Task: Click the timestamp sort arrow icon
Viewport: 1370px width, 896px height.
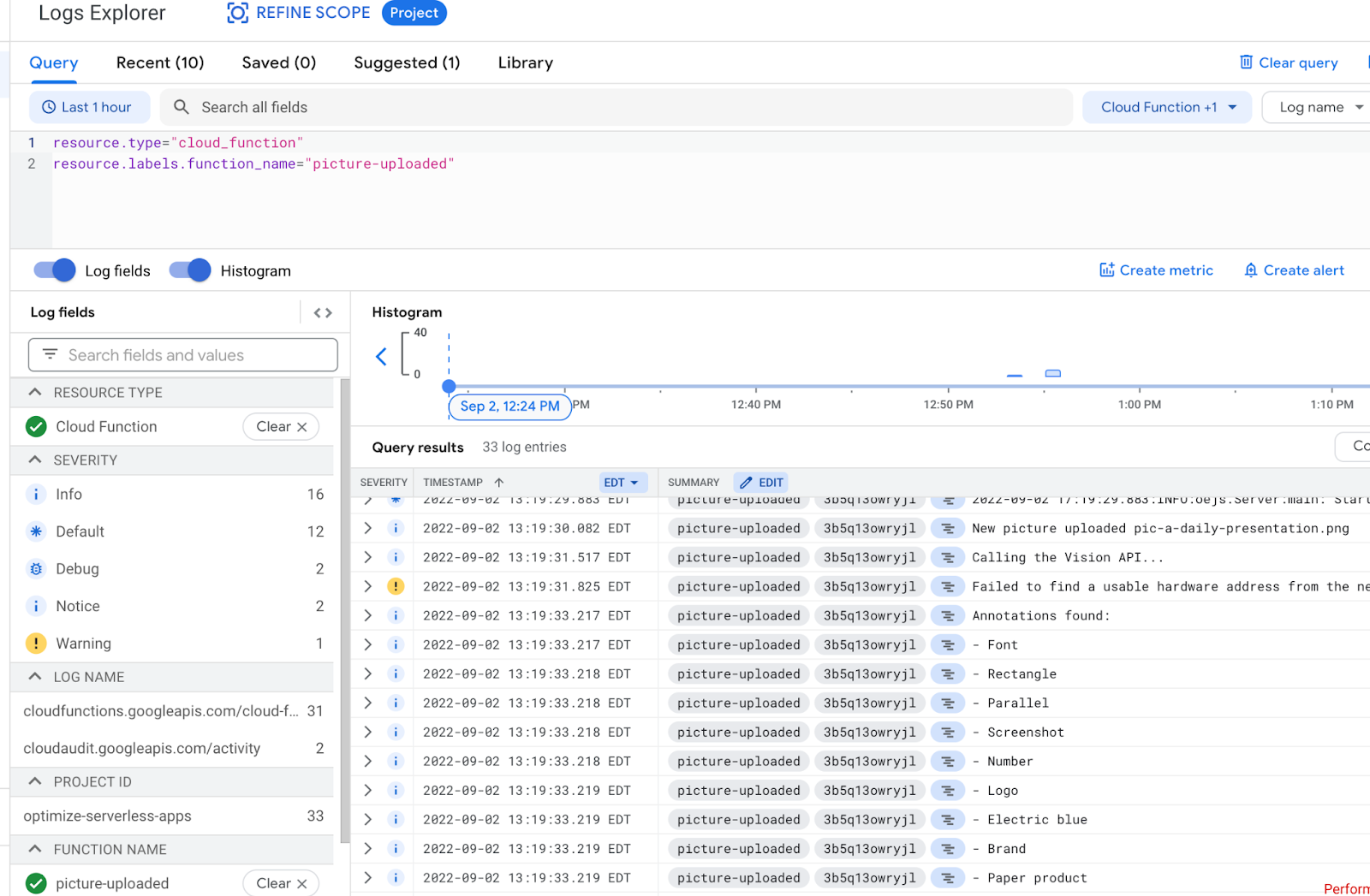Action: coord(499,483)
